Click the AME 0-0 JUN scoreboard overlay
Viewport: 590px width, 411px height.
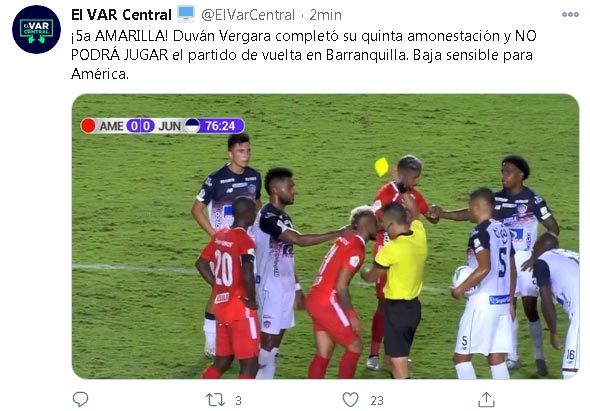click(x=163, y=126)
